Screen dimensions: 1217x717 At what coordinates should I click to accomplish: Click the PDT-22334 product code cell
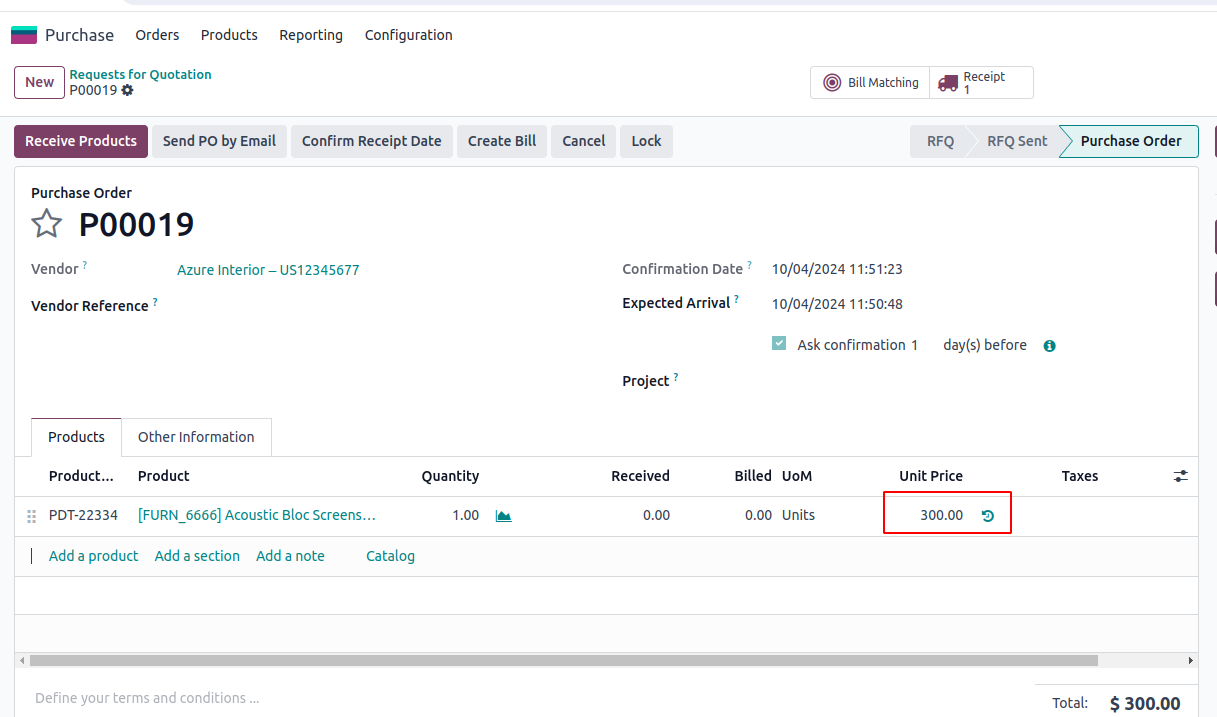pyautogui.click(x=83, y=515)
